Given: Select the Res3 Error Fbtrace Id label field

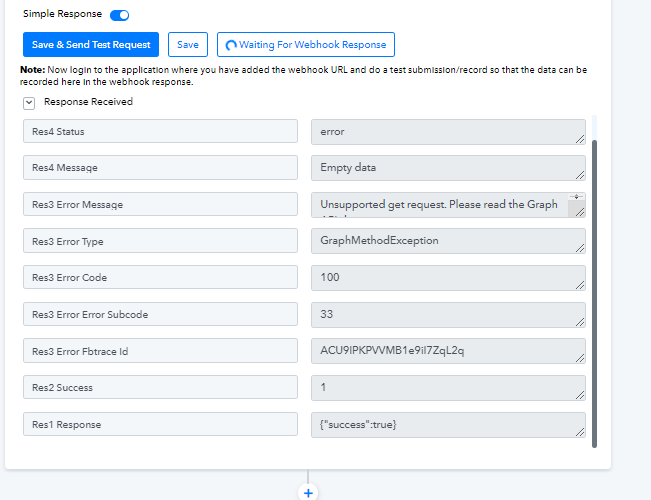Looking at the screenshot, I should click(160, 350).
